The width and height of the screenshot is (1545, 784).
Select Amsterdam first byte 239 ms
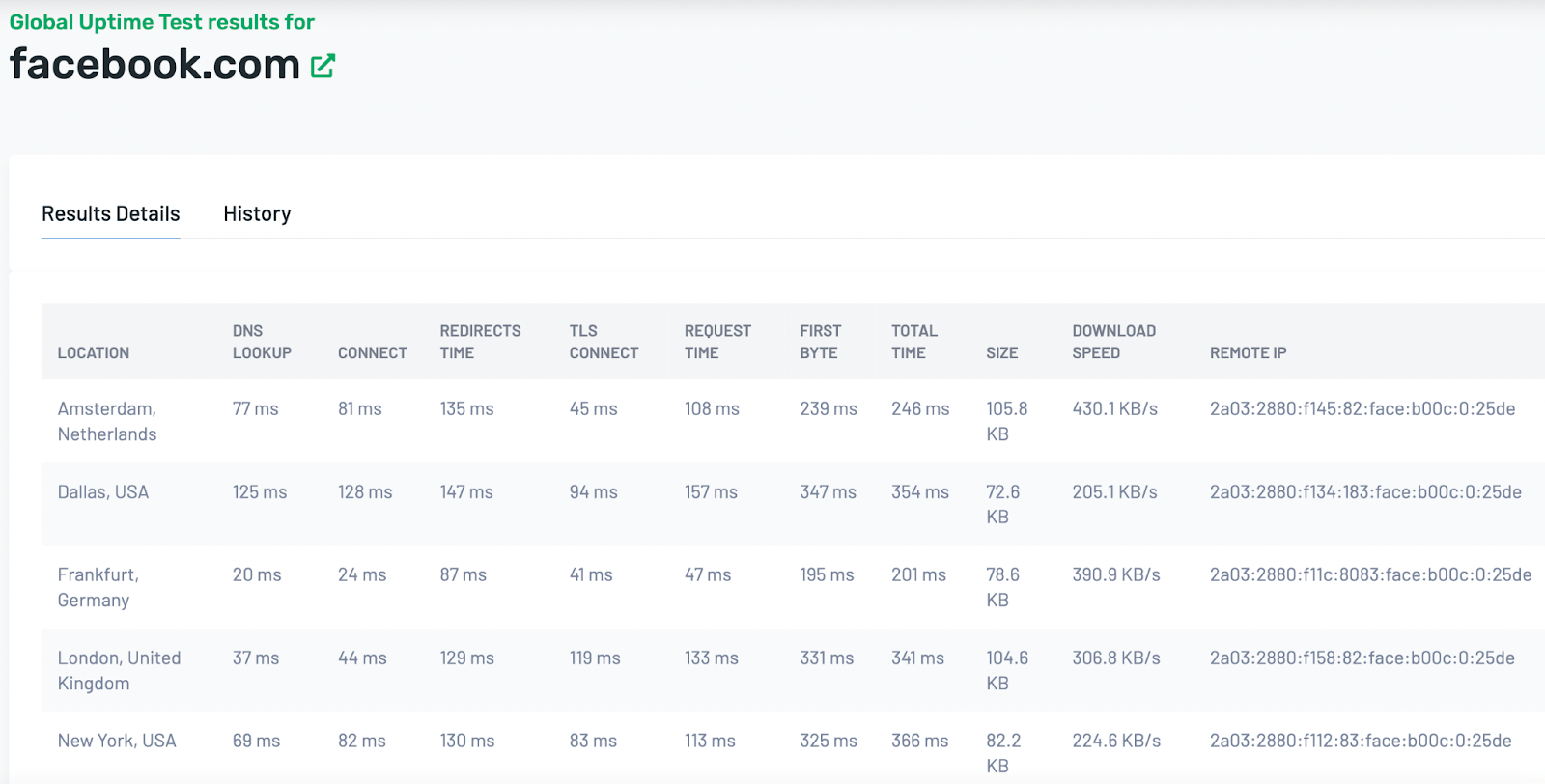pyautogui.click(x=829, y=409)
